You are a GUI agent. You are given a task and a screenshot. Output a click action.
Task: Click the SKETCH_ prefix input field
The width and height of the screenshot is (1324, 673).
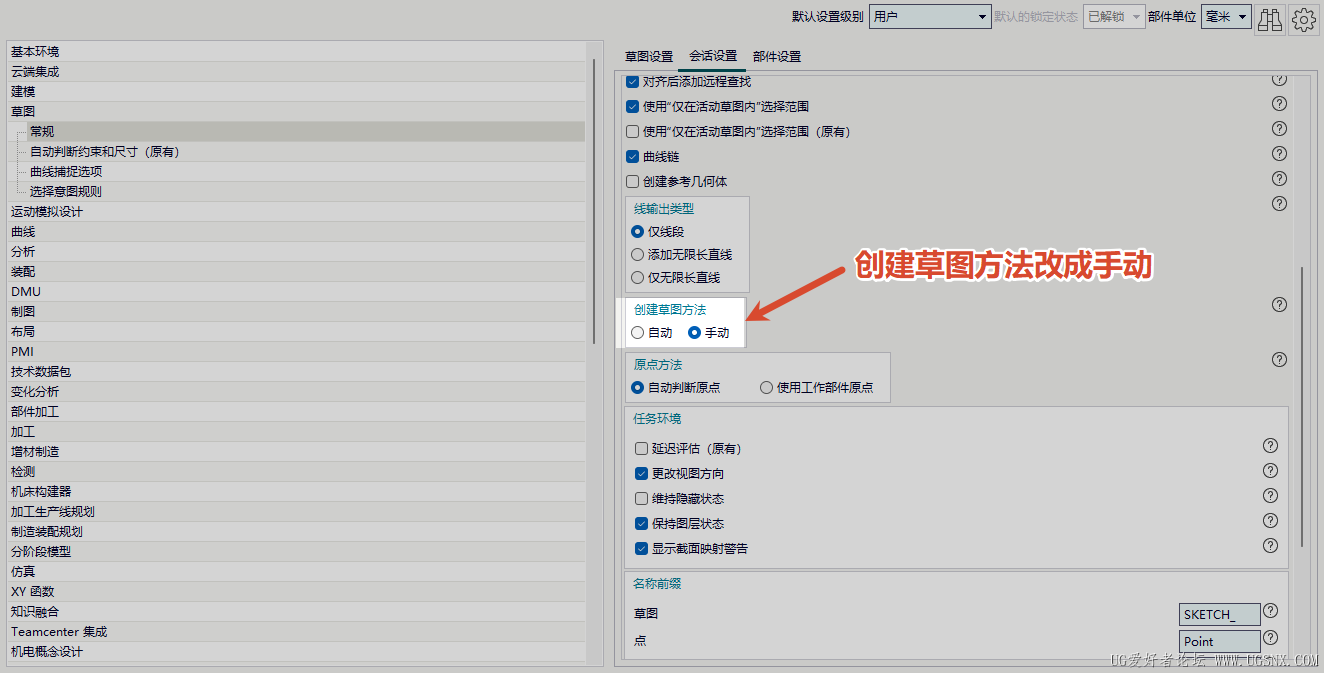pyautogui.click(x=1220, y=614)
